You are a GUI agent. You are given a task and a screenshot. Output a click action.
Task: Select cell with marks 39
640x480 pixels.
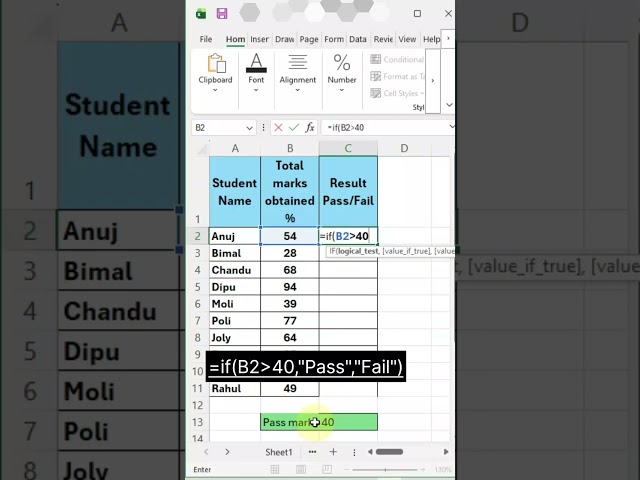[x=290, y=304]
